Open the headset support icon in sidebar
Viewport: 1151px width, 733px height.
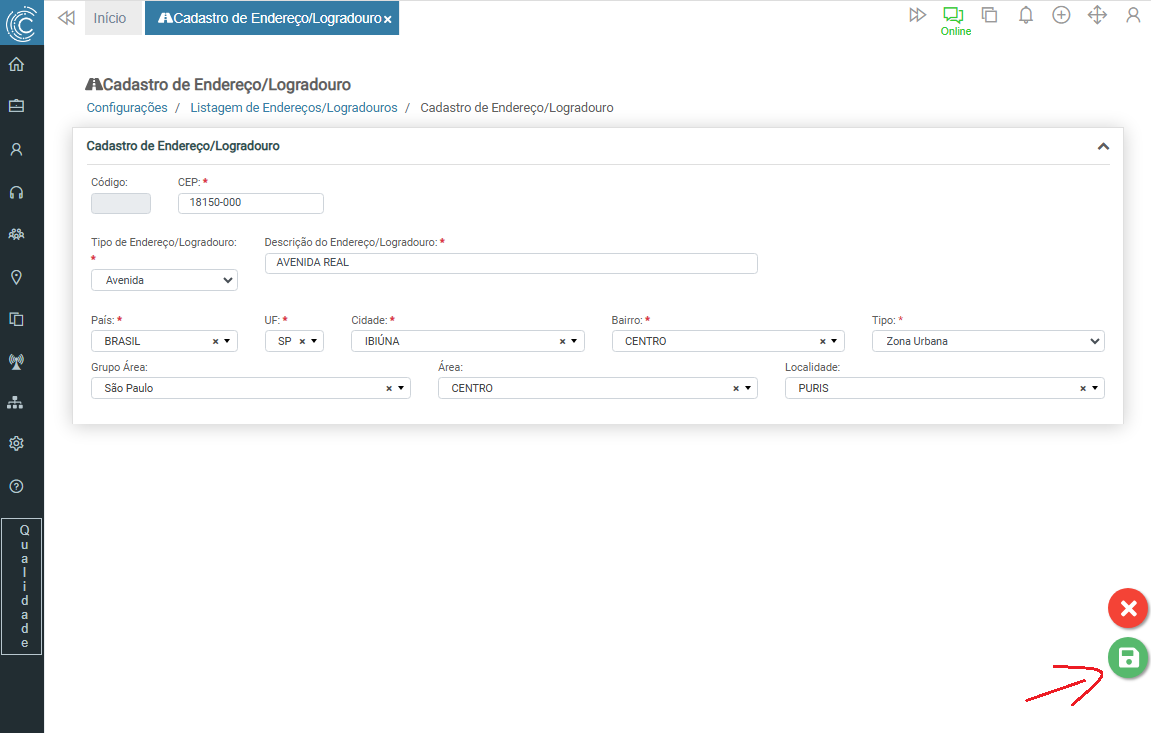16,192
